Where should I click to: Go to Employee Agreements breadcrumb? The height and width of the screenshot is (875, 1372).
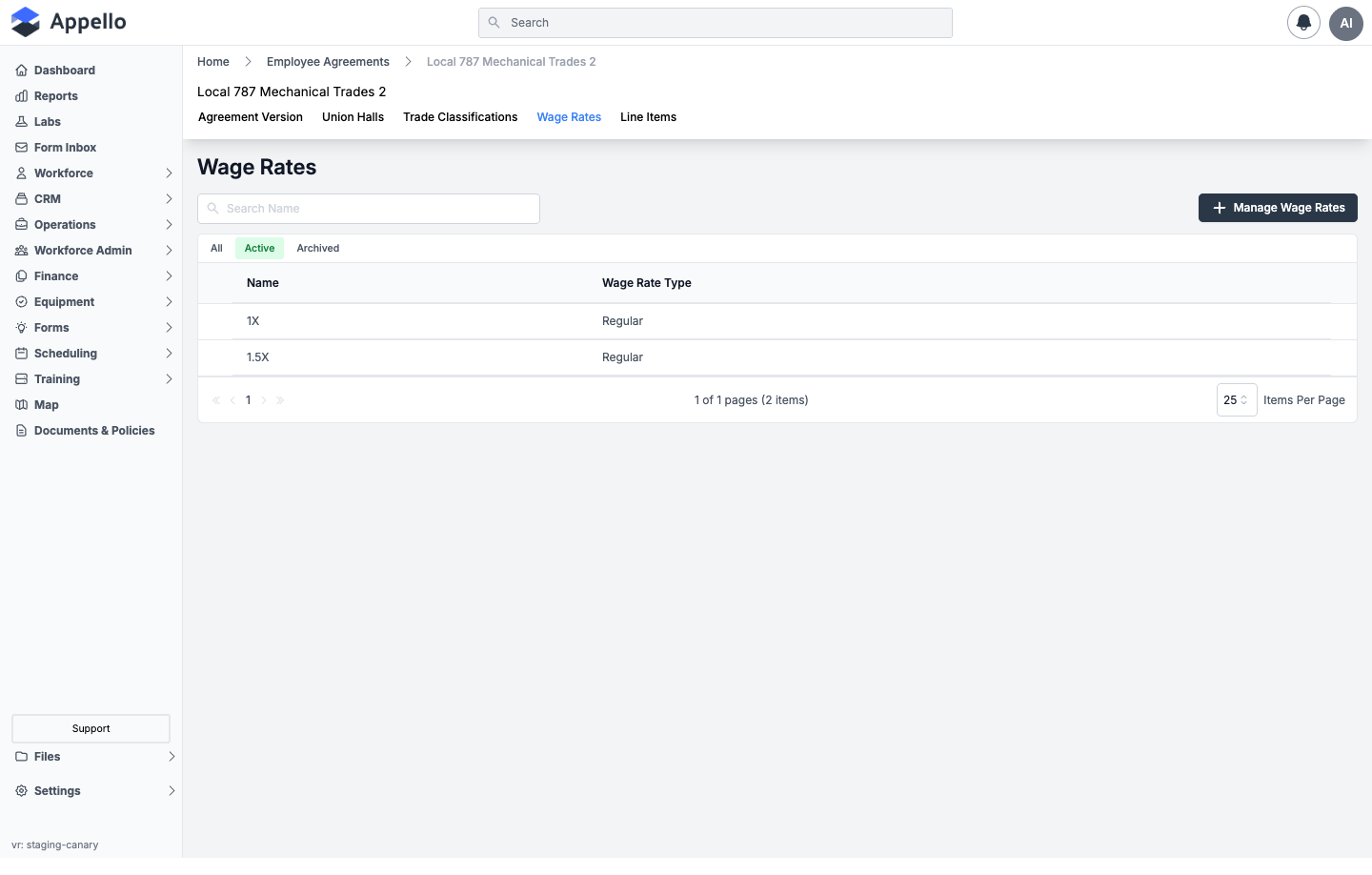pos(328,62)
